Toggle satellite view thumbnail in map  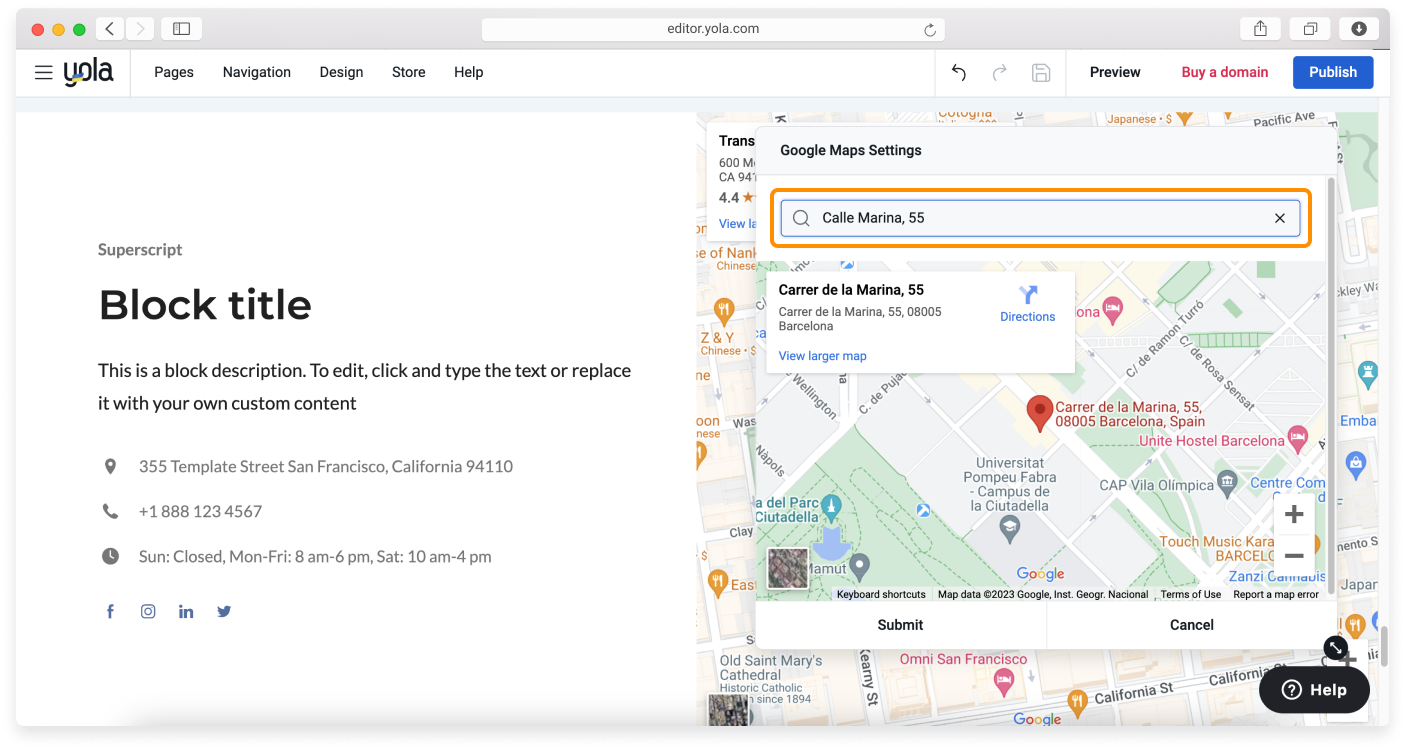pos(787,568)
